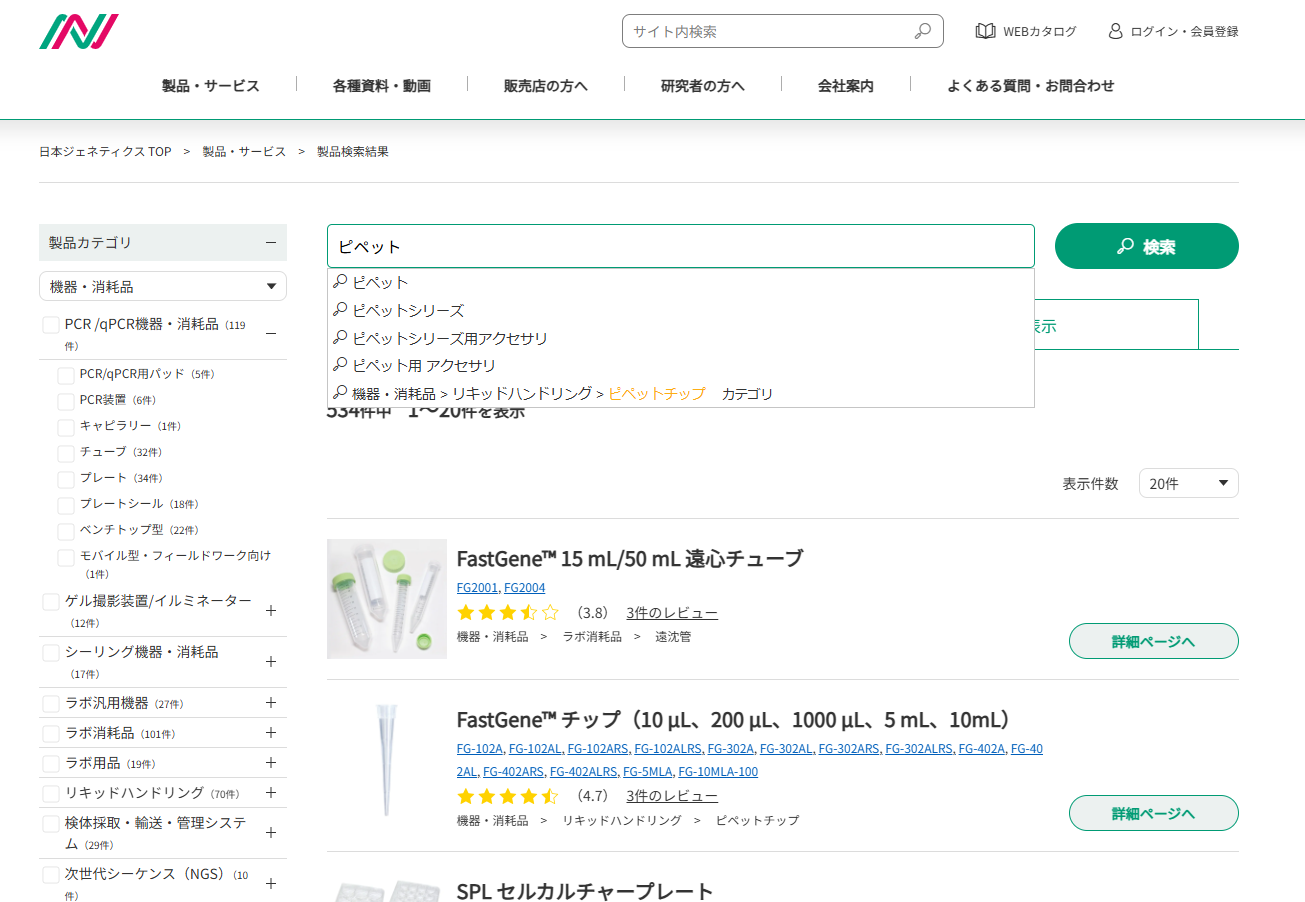
Task: Select suggestion ピペット
Action: coord(680,282)
